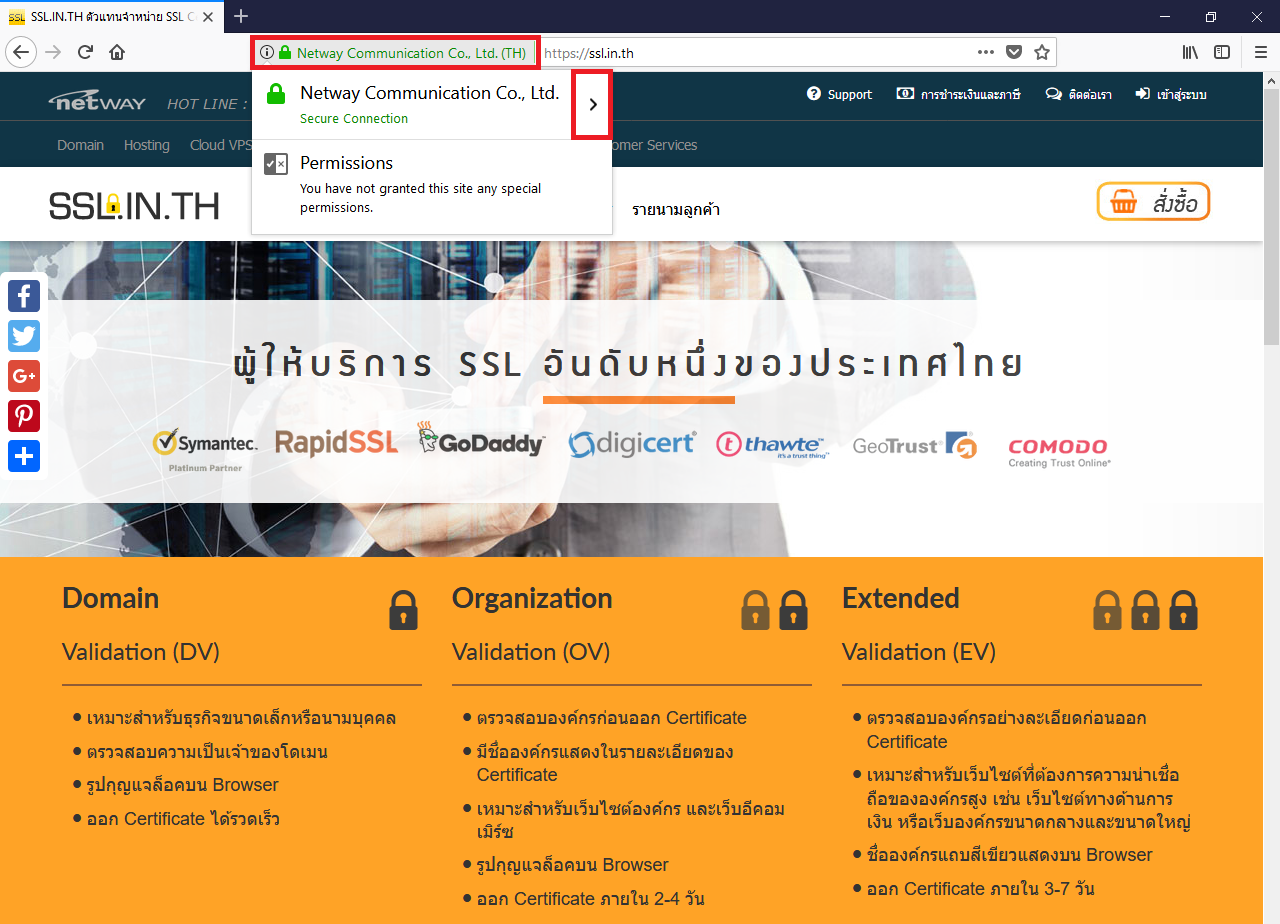1280x924 pixels.
Task: Share via Google Plus icon
Action: [x=24, y=376]
